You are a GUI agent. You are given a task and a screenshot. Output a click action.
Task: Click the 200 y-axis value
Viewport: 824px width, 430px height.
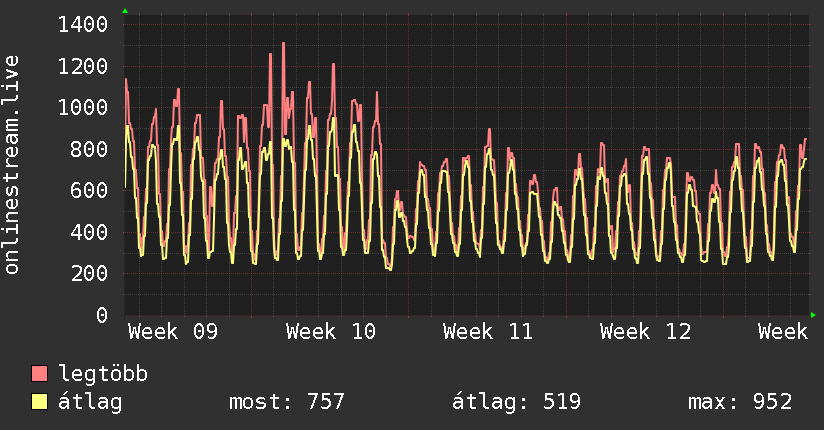coord(89,273)
